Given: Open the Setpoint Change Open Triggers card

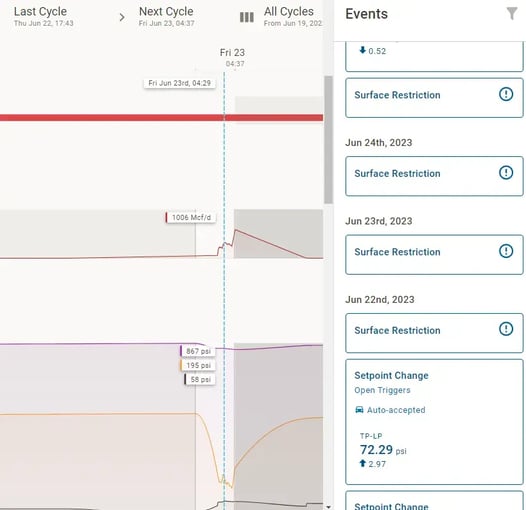Looking at the screenshot, I should (434, 422).
